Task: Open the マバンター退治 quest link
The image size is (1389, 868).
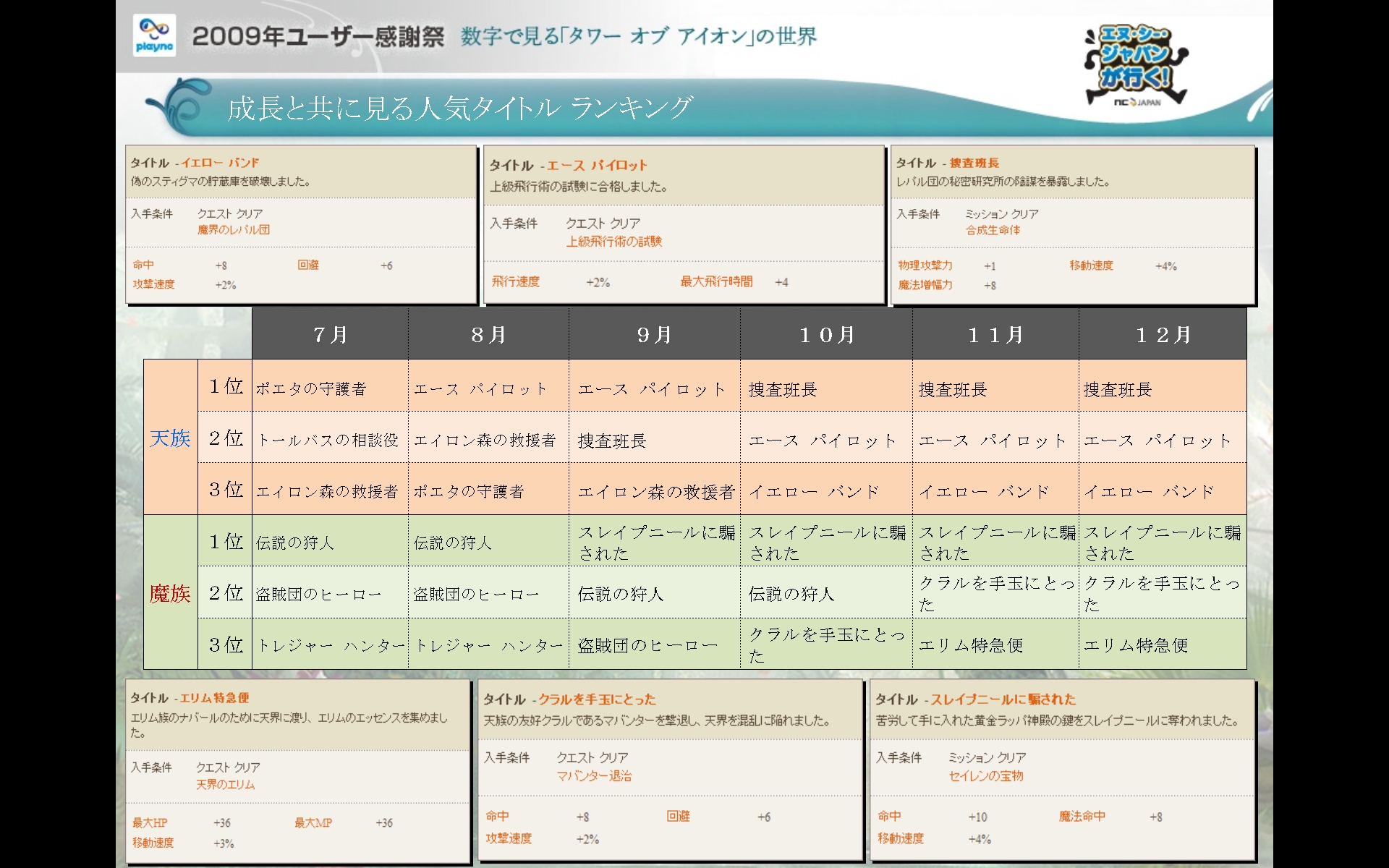Action: pos(593,776)
